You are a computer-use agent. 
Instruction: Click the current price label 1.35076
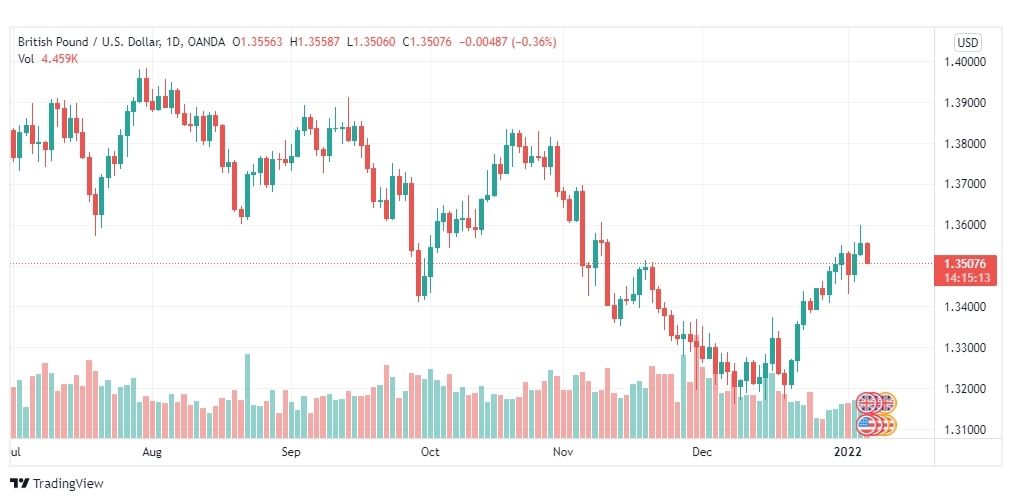point(964,263)
